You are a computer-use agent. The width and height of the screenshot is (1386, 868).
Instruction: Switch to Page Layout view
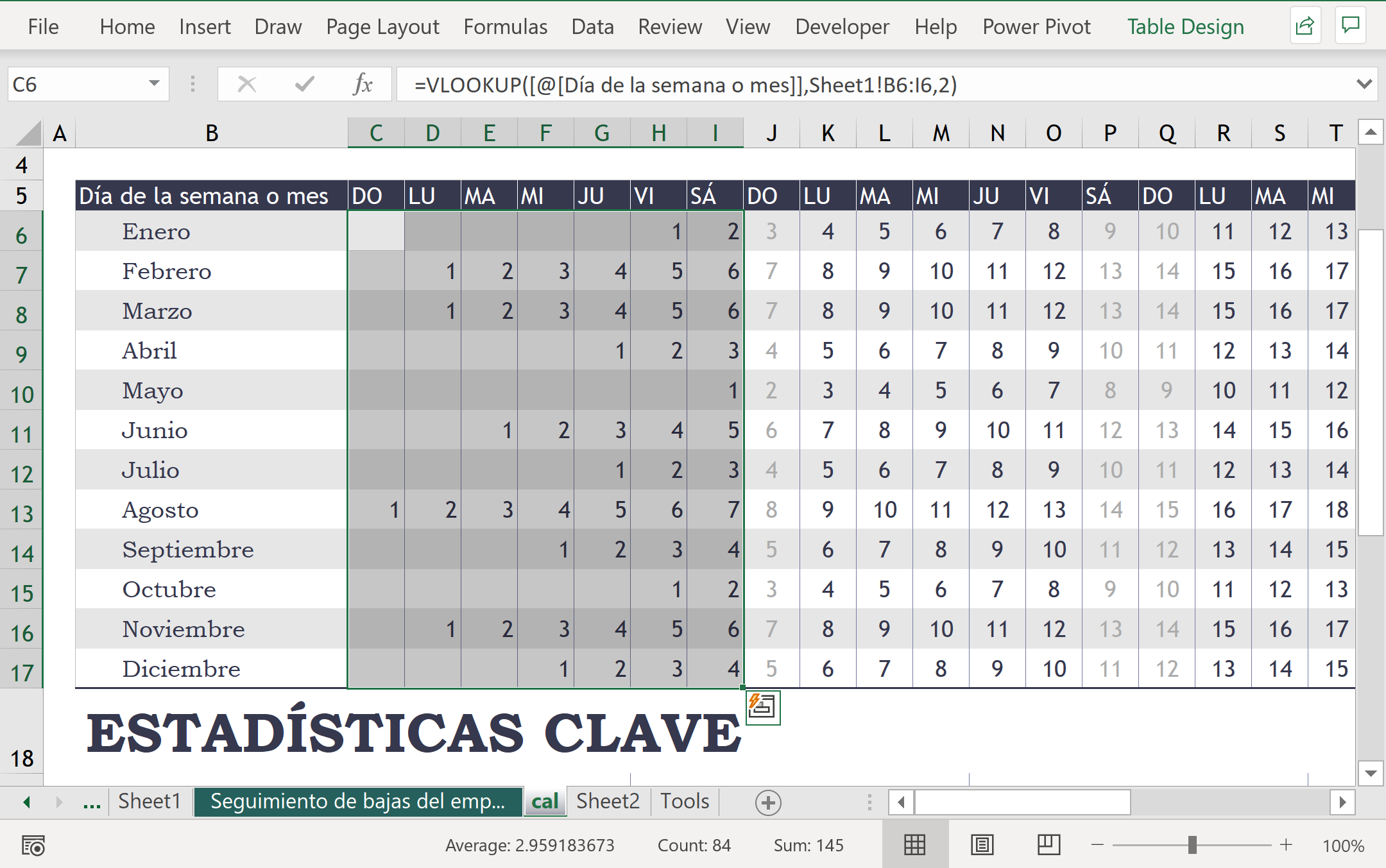point(982,845)
